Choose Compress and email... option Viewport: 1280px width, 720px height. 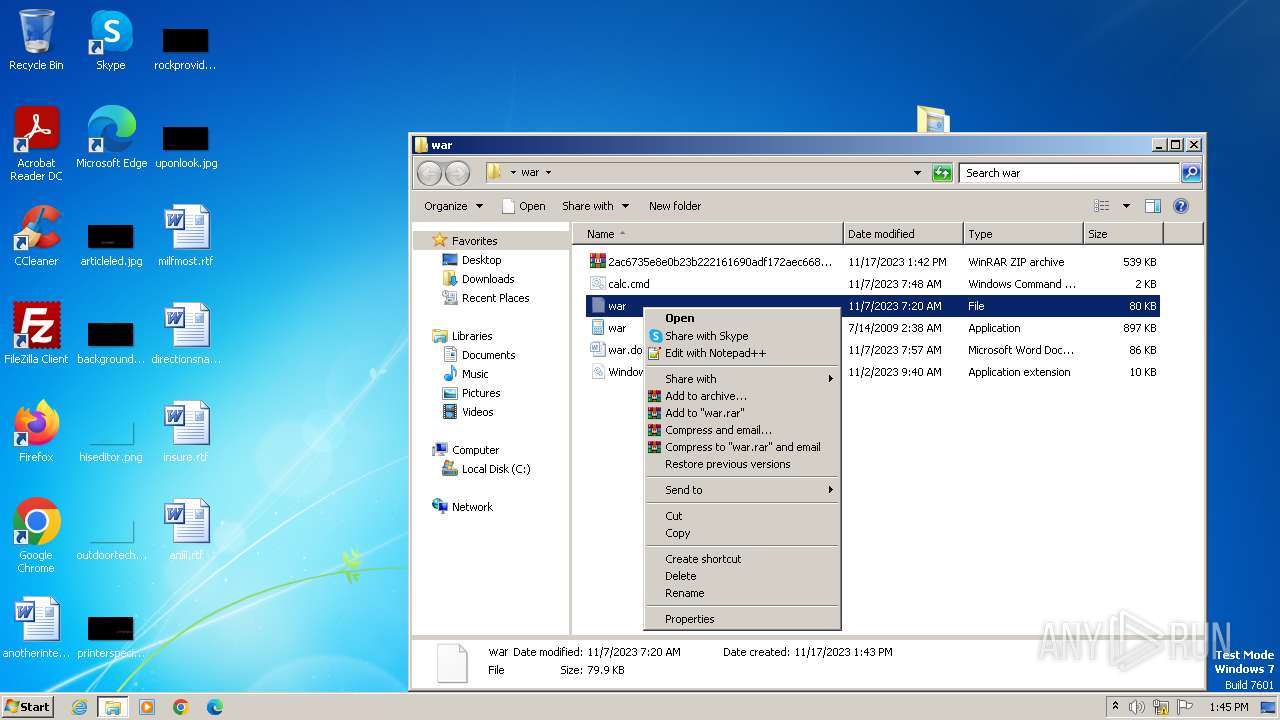[741, 430]
